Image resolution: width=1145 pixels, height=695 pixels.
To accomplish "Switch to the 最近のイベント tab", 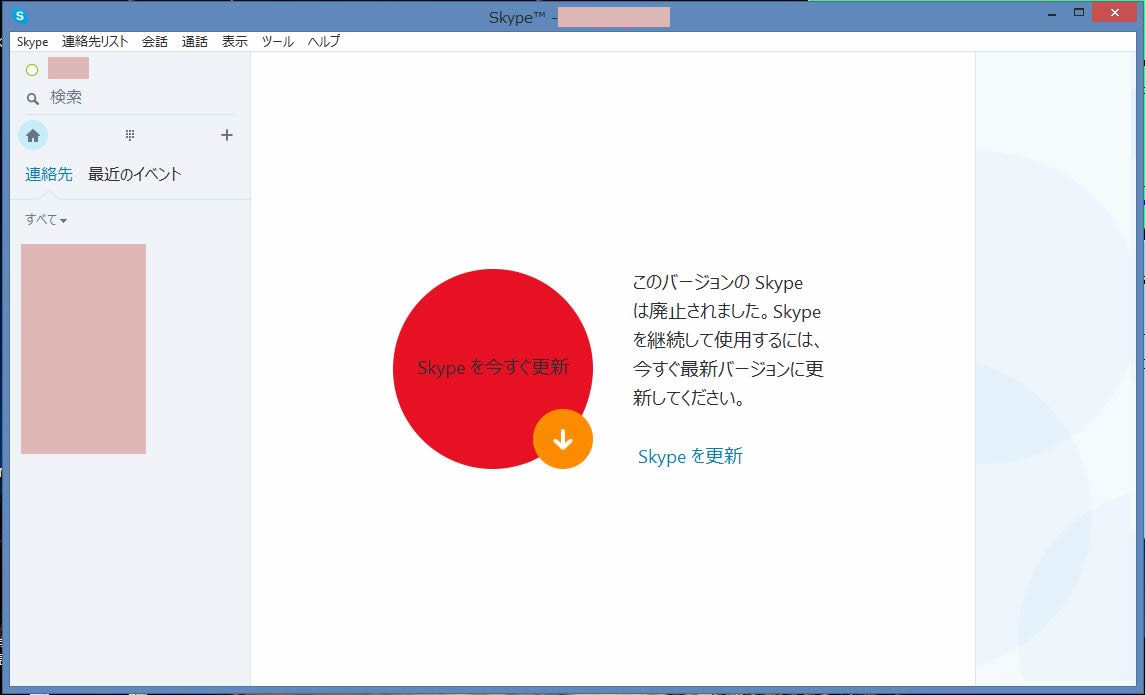I will click(x=135, y=174).
